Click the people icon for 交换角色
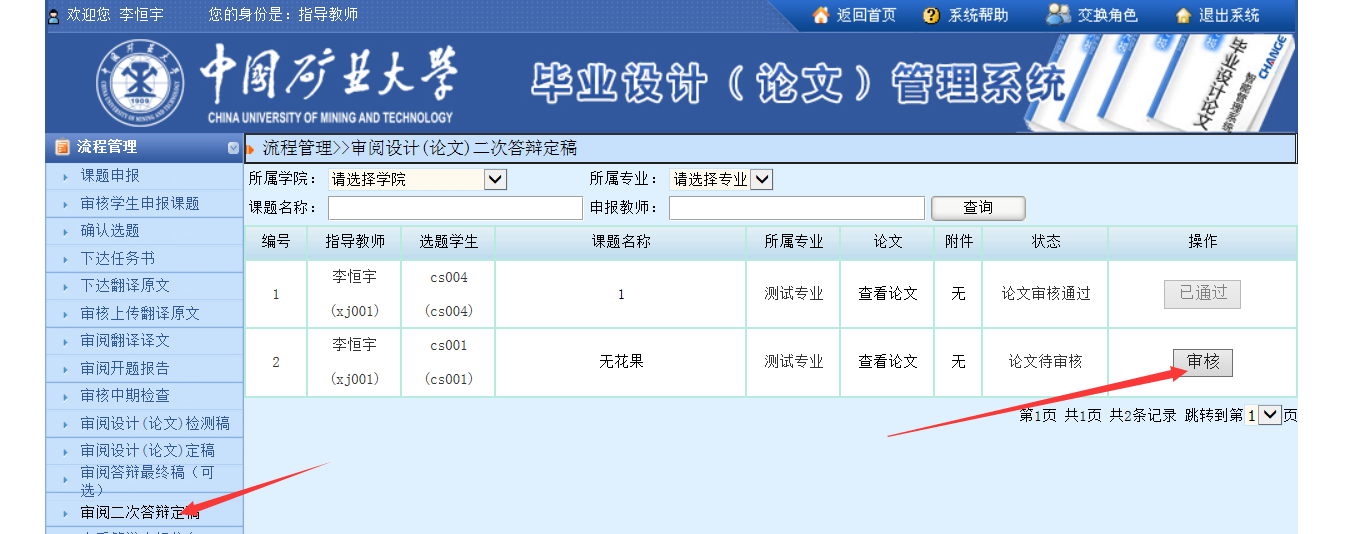1348x534 pixels. coord(1058,14)
